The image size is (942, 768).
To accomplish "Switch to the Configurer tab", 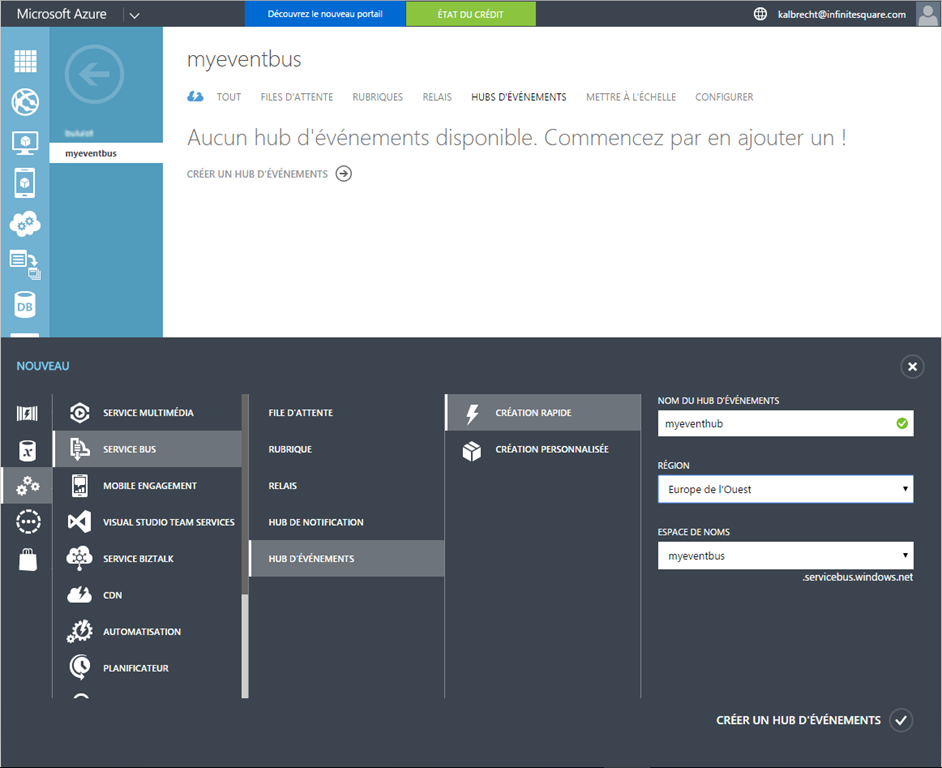I will (724, 97).
